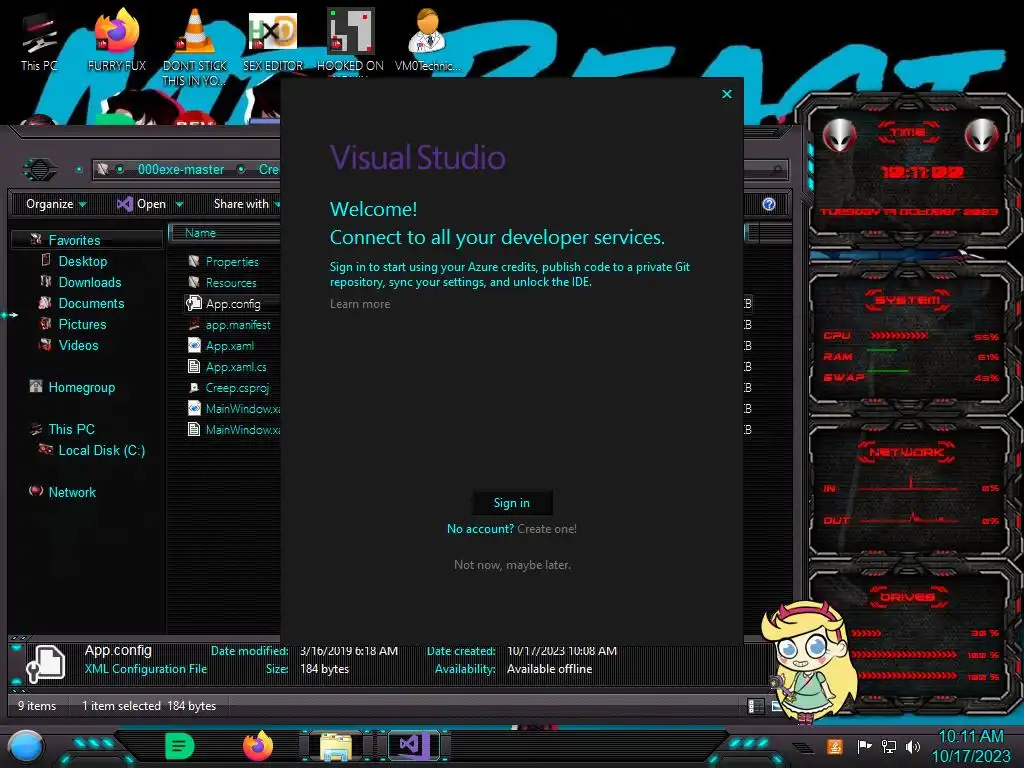Select Network in navigation pane

click(72, 492)
